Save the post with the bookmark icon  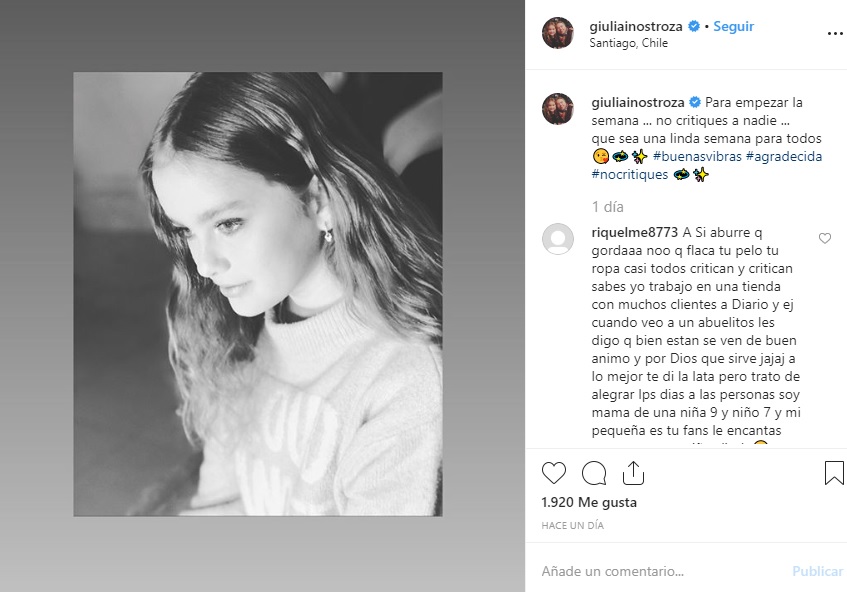pyautogui.click(x=834, y=473)
